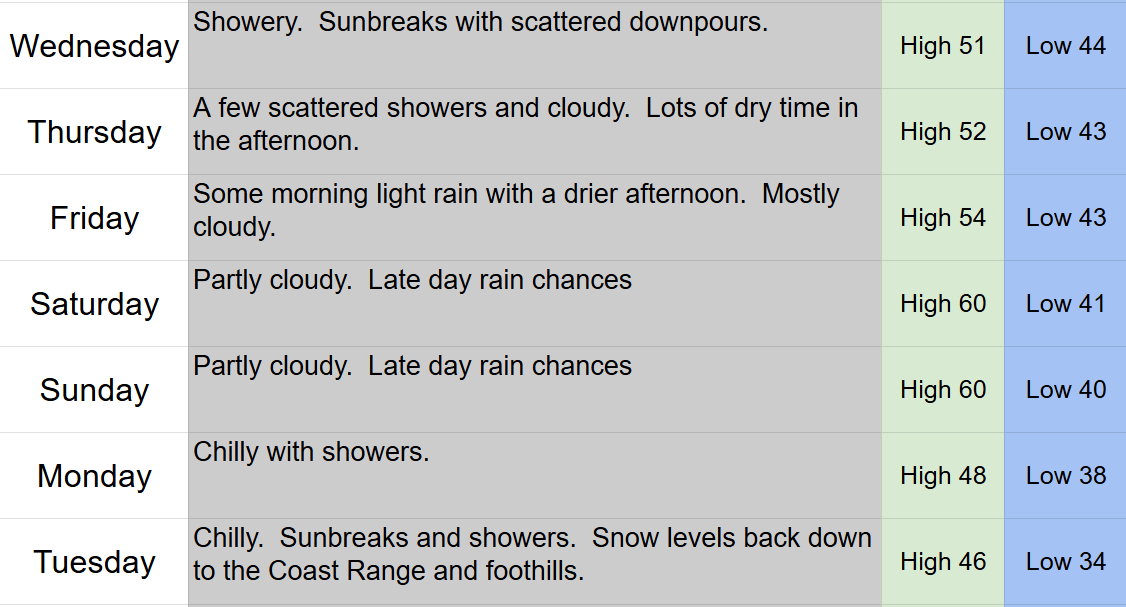The width and height of the screenshot is (1126, 607).
Task: Click the Thursday day label cell
Action: pos(94,132)
